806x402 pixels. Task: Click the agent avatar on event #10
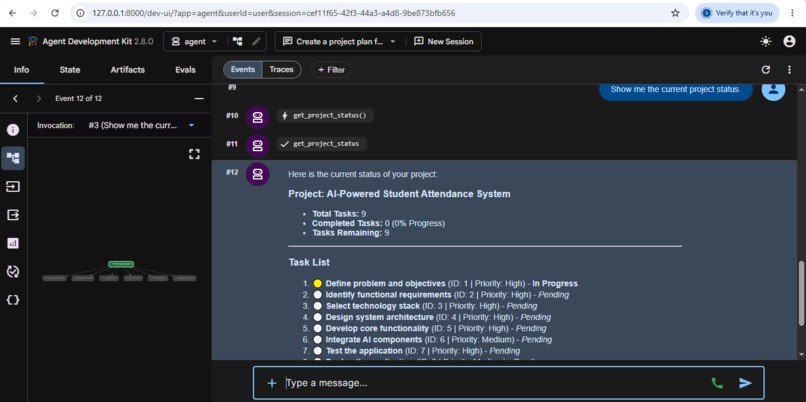(x=258, y=118)
